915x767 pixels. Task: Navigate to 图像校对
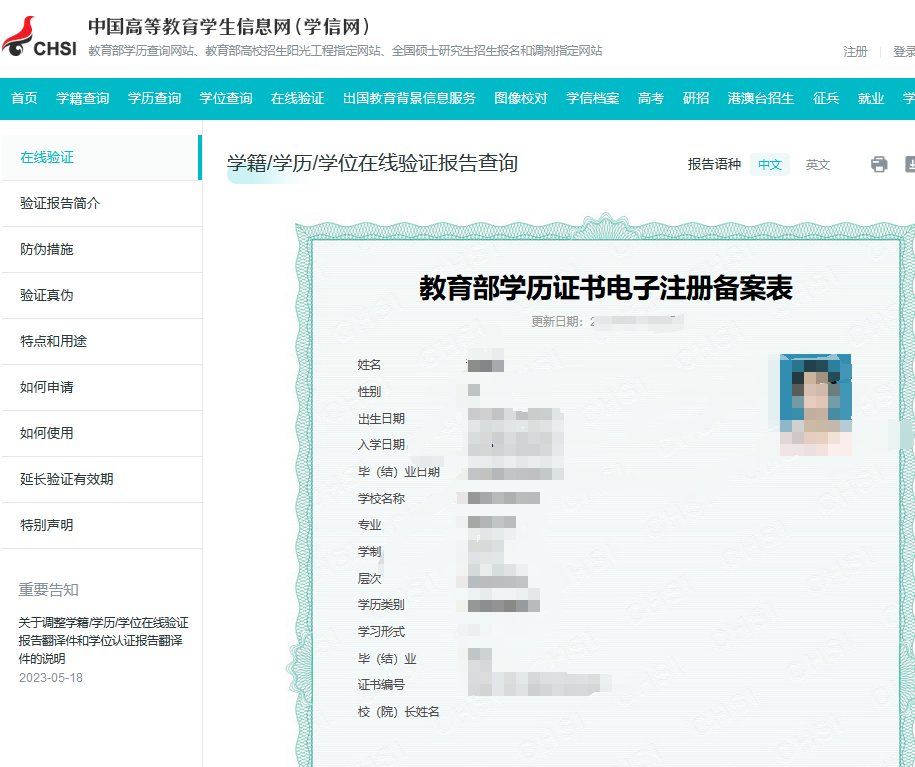pos(521,98)
